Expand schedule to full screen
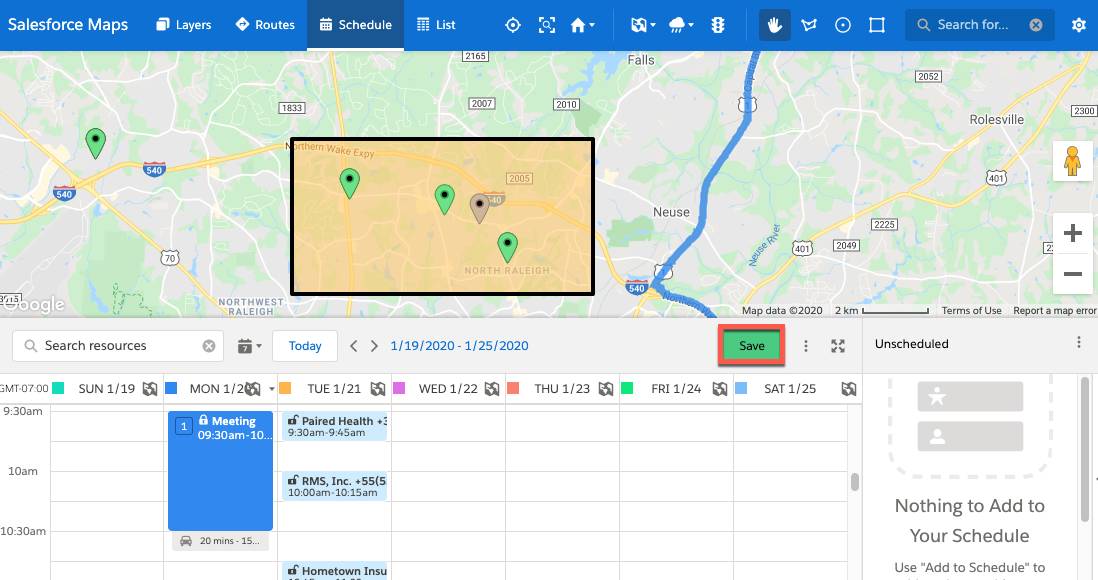This screenshot has height=580, width=1098. (838, 346)
